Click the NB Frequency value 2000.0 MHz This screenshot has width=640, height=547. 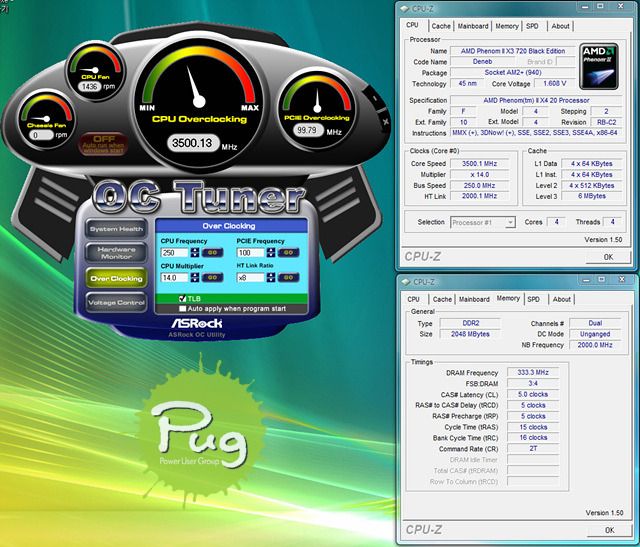pos(595,345)
